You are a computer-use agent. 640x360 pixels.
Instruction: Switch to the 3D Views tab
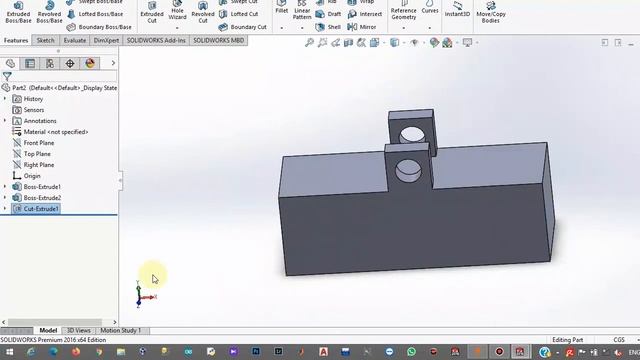click(x=78, y=331)
